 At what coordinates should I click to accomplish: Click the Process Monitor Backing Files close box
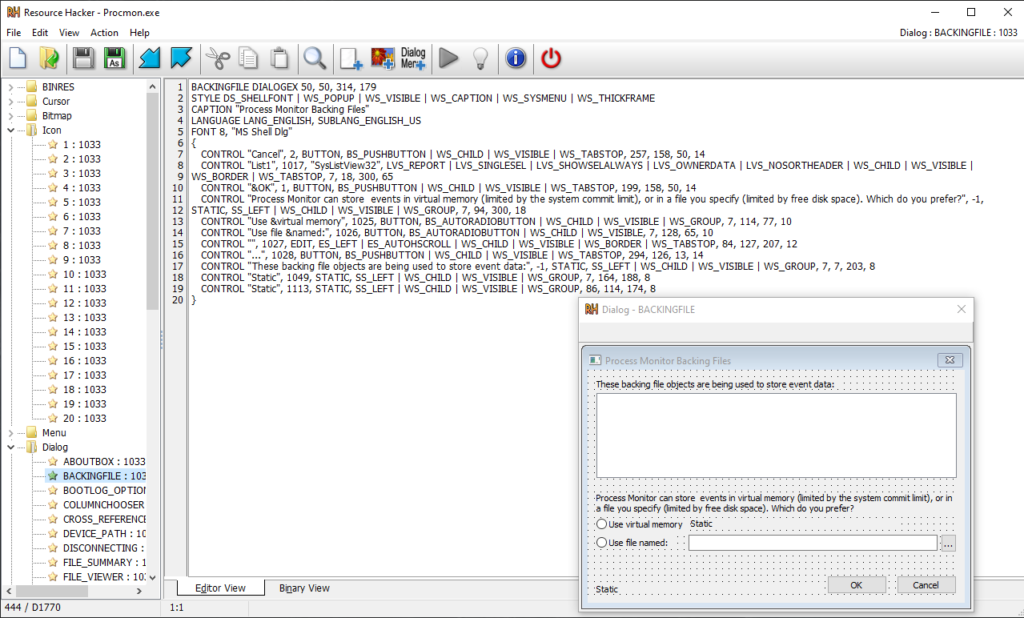click(950, 360)
